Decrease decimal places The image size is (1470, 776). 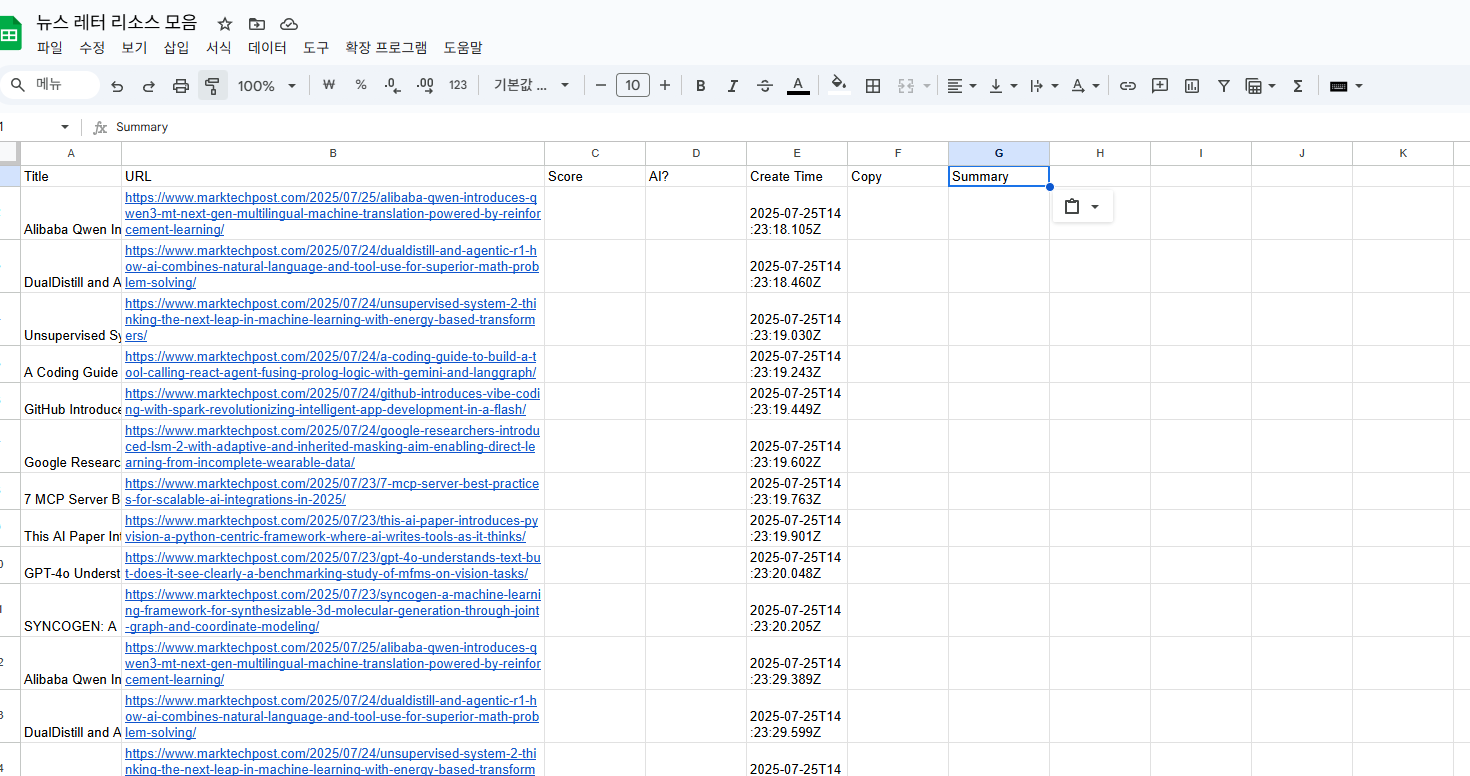tap(392, 85)
